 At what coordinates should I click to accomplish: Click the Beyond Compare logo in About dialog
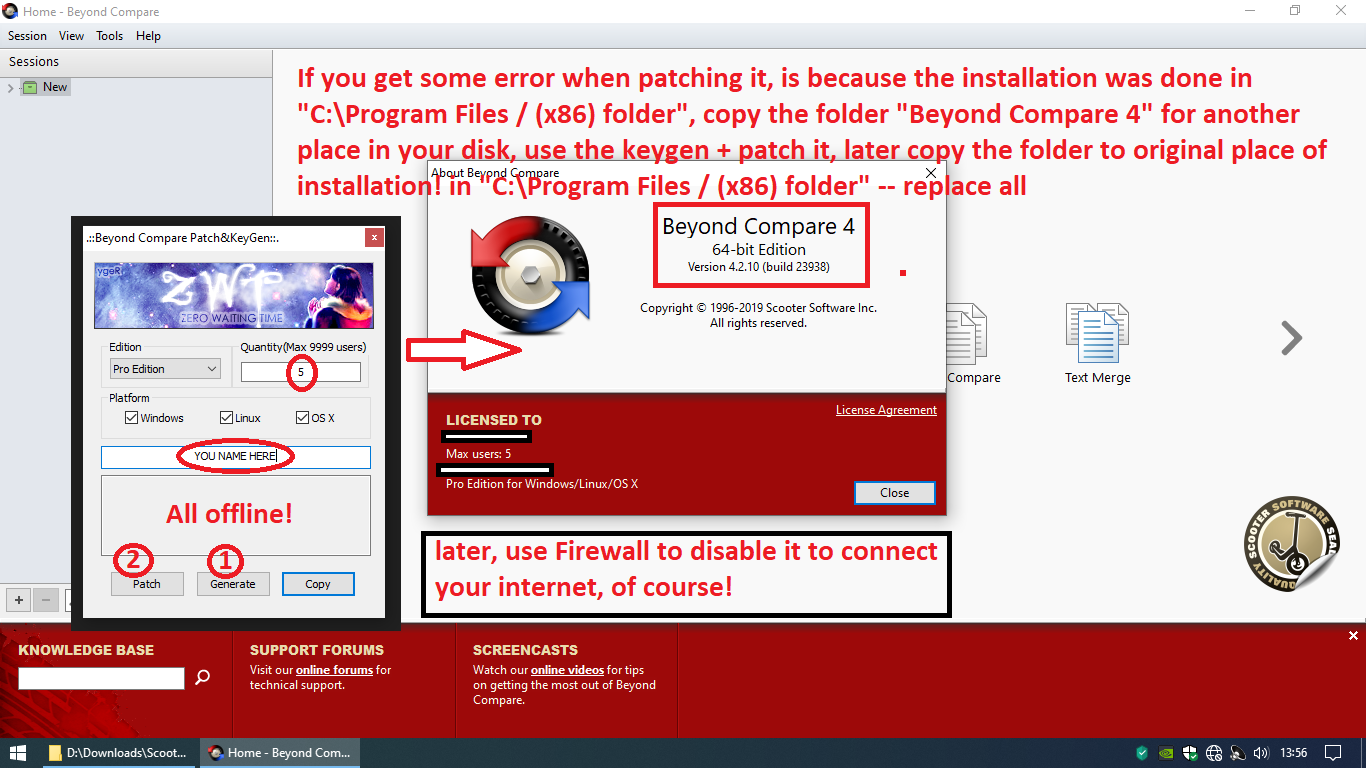click(530, 275)
